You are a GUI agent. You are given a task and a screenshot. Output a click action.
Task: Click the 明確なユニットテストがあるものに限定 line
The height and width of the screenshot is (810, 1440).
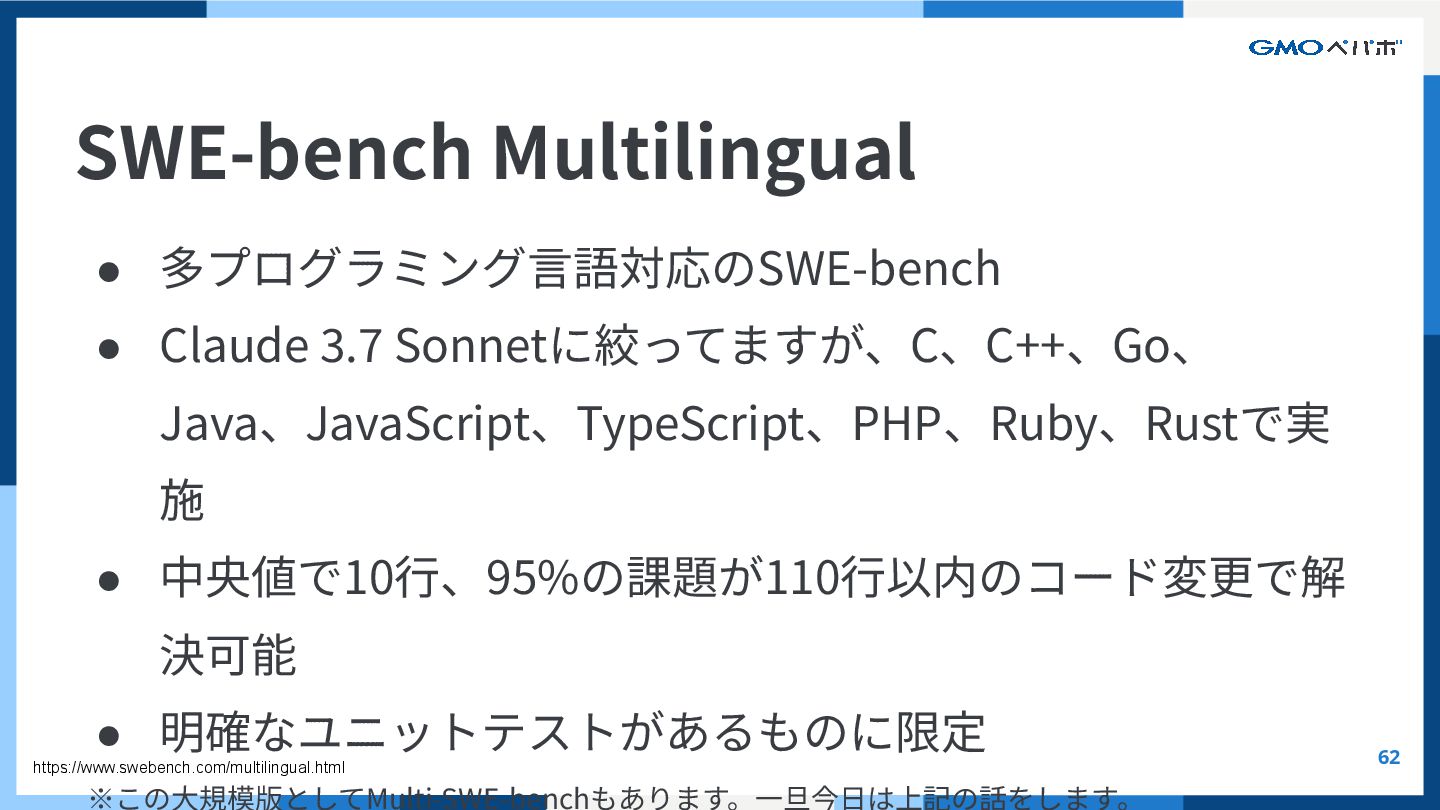[572, 733]
